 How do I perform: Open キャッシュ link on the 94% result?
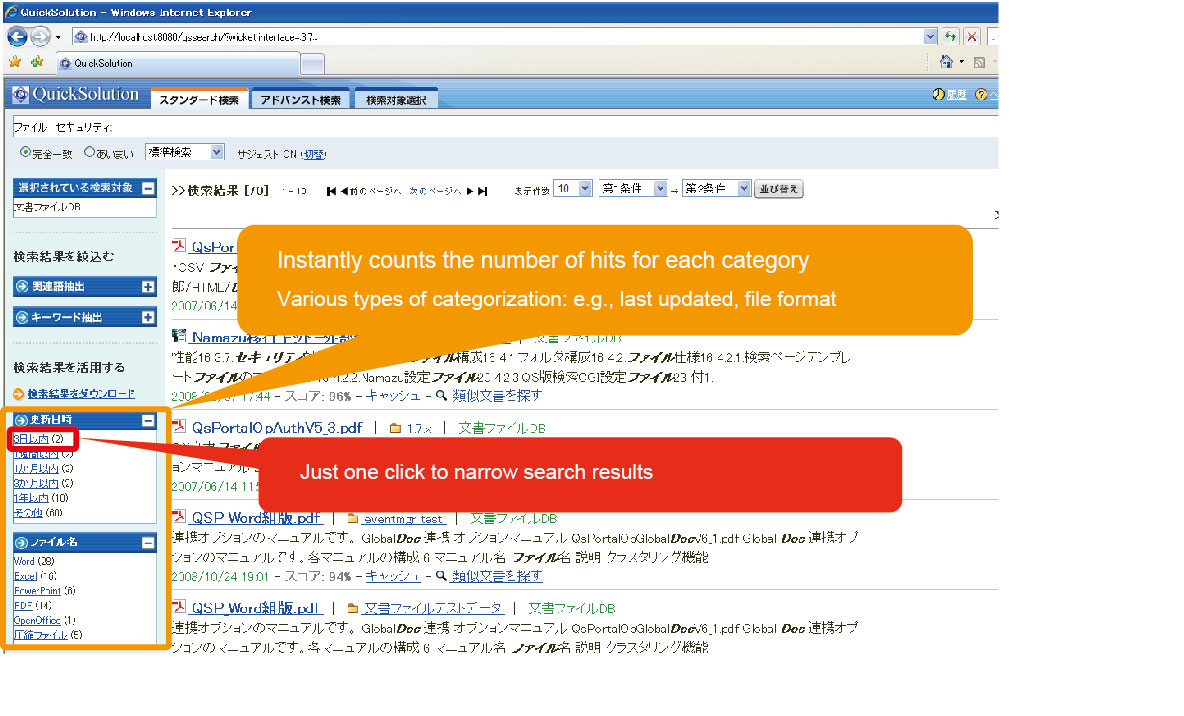393,576
